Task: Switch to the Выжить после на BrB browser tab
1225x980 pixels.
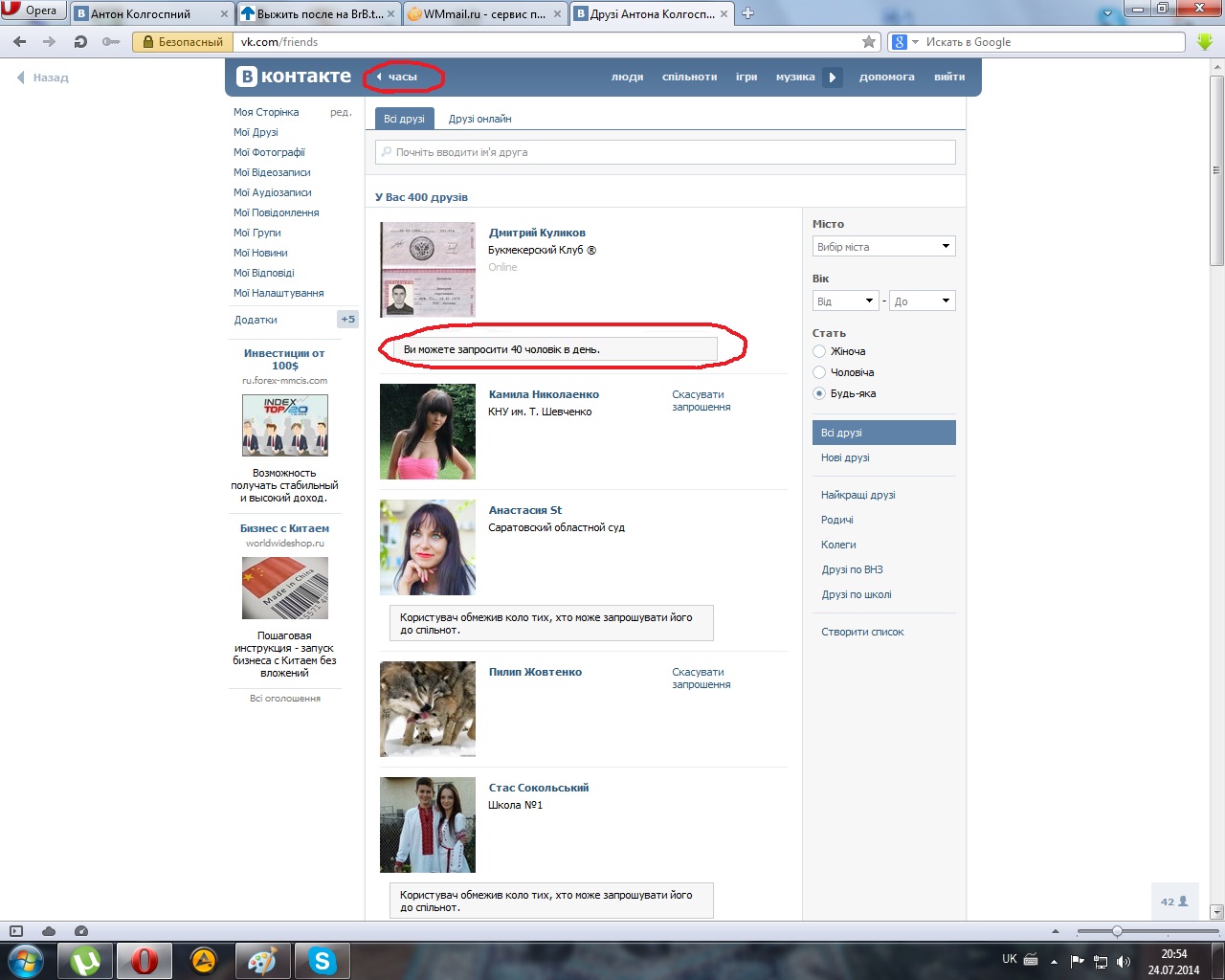Action: (319, 13)
